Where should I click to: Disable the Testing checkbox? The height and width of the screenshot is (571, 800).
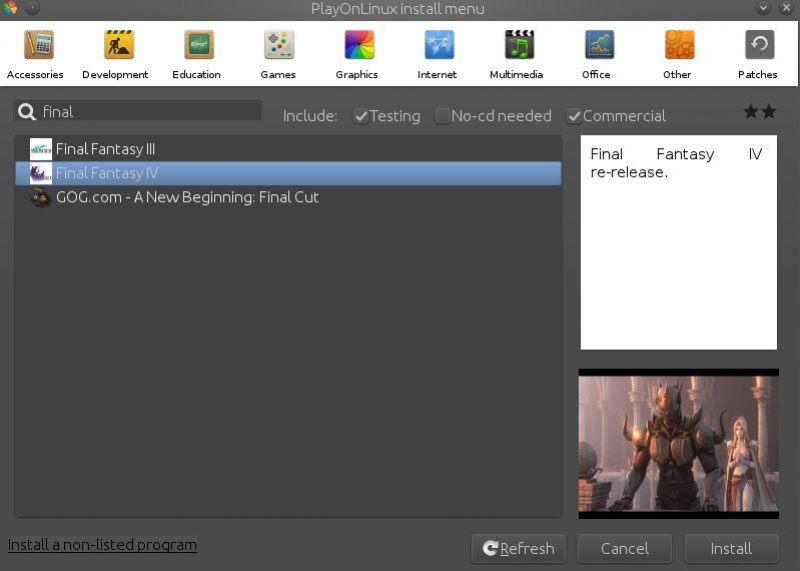361,116
